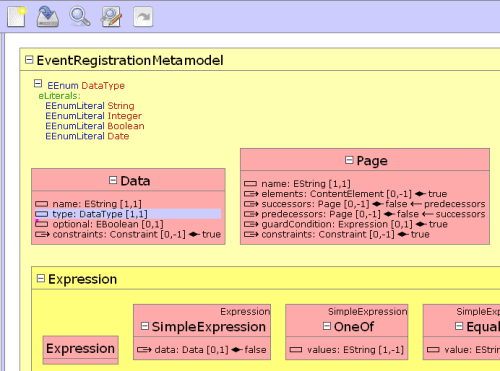
Task: Click the eLiterals: label
Action: click(60, 96)
